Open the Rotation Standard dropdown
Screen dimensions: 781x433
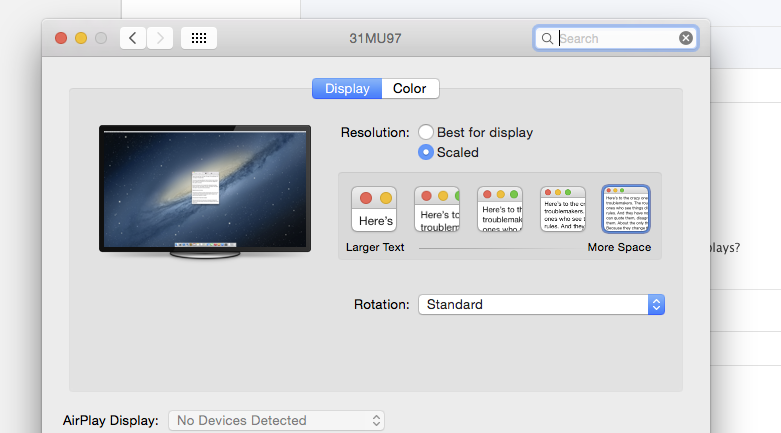pos(541,304)
